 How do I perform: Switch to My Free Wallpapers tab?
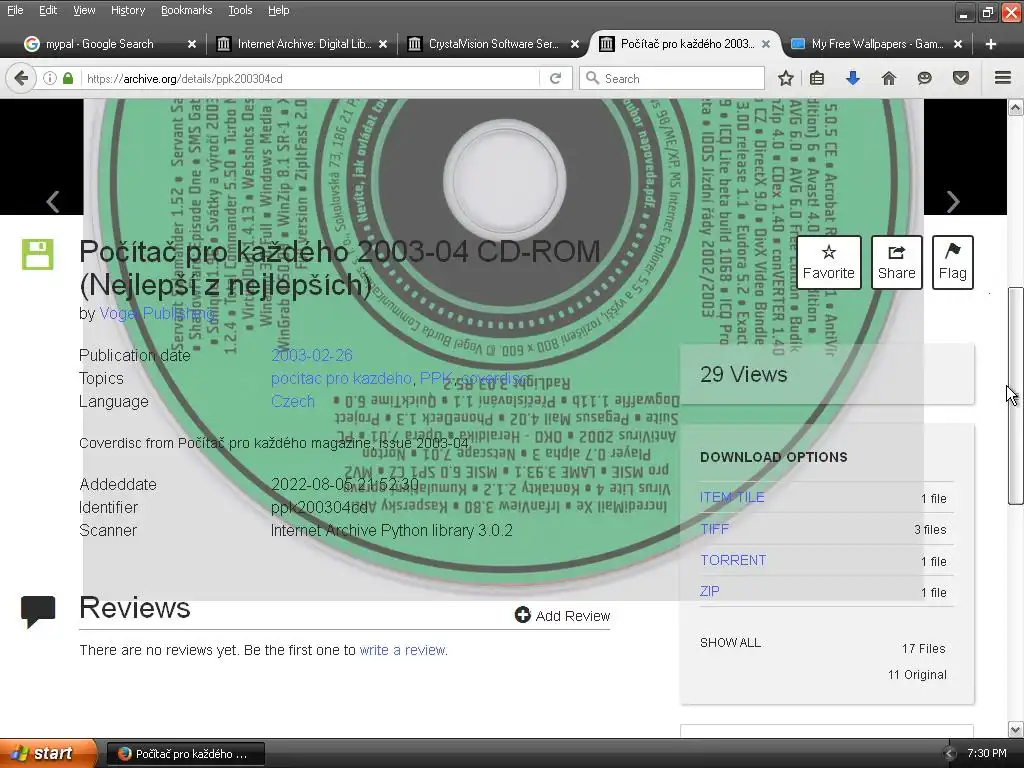(869, 44)
